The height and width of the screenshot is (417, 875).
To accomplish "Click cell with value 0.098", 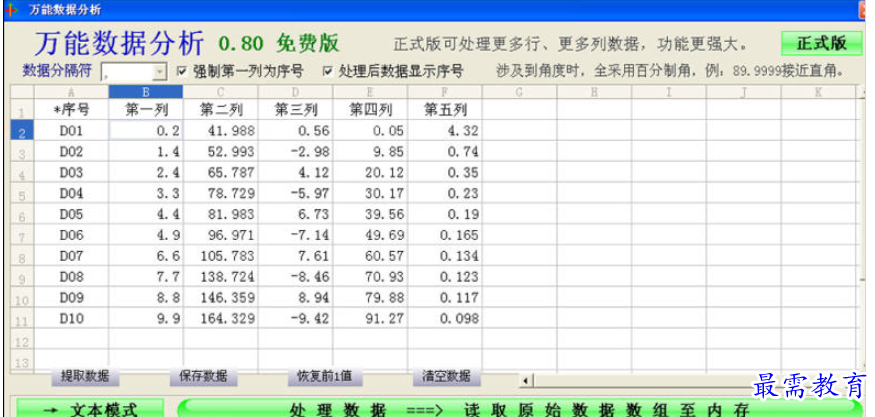I will coord(445,318).
